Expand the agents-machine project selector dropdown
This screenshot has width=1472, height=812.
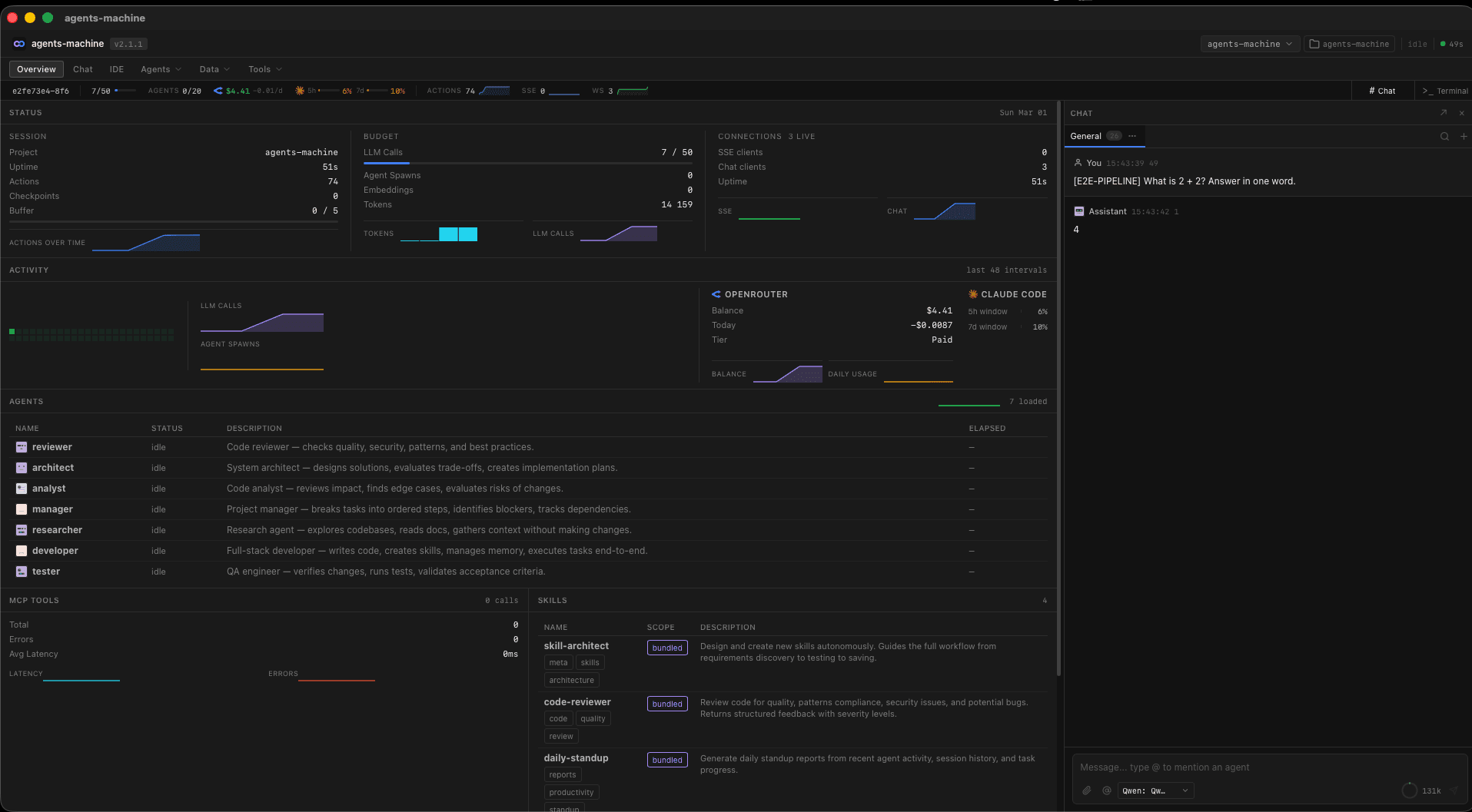point(1249,44)
